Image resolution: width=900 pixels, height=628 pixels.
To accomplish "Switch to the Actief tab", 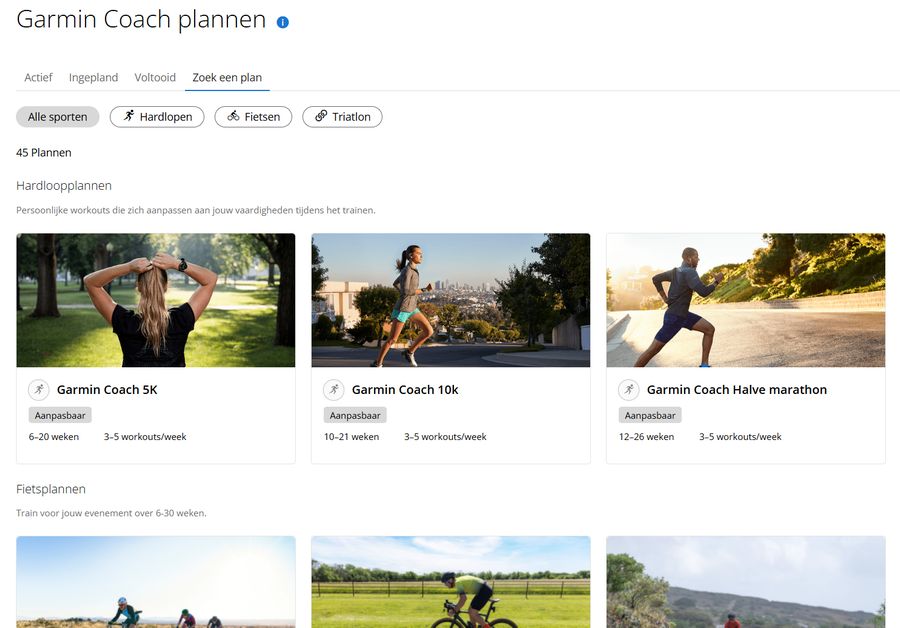I will point(38,77).
